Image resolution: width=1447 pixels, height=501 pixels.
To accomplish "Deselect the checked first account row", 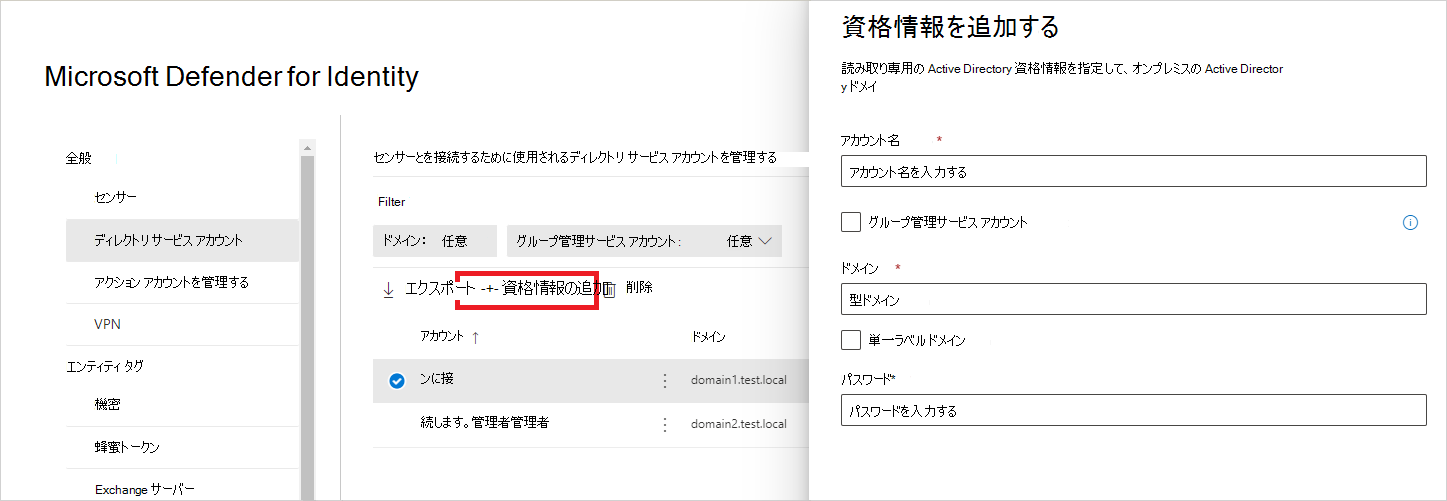I will 396,380.
